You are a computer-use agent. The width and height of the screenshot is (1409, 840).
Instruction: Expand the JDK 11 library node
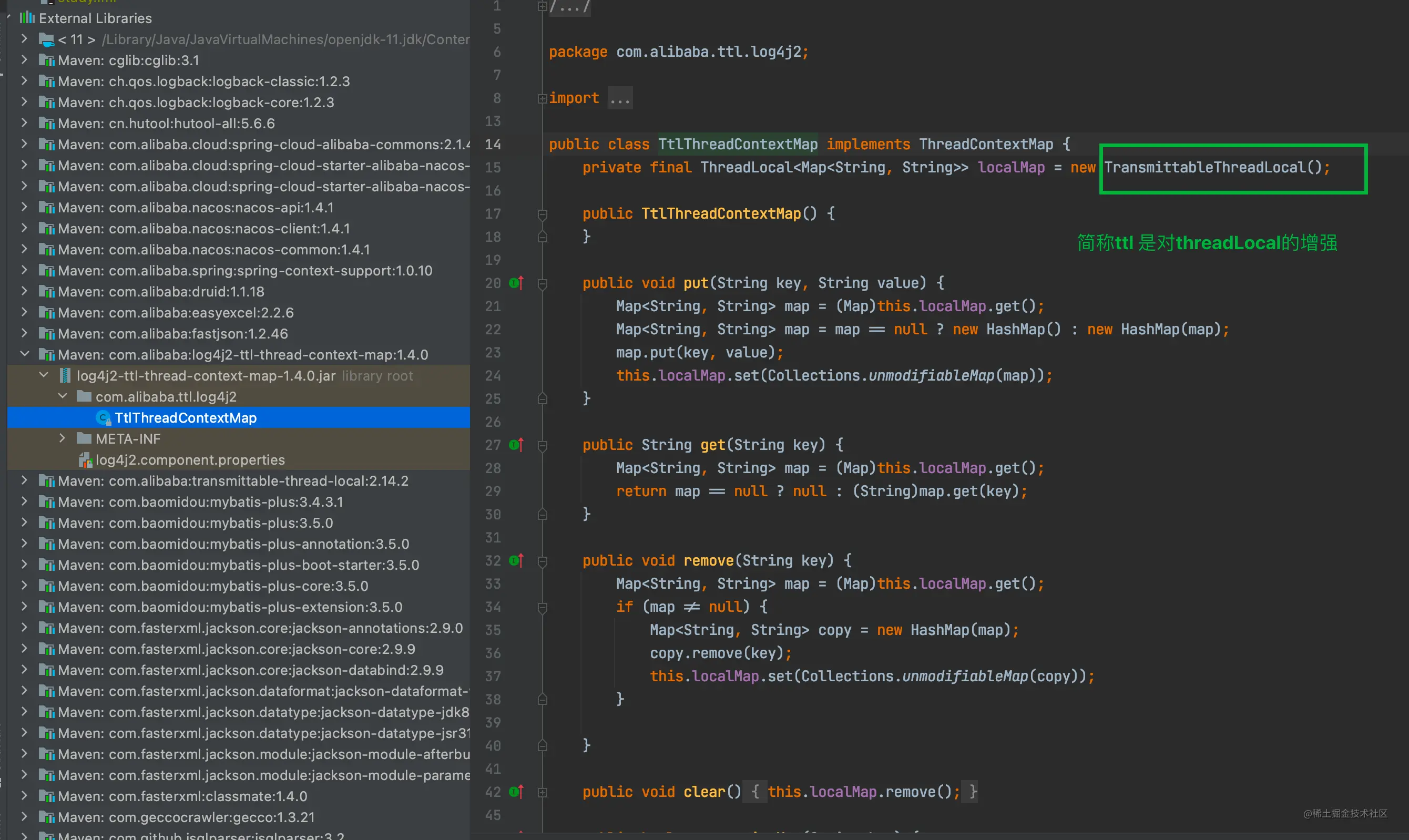point(24,38)
